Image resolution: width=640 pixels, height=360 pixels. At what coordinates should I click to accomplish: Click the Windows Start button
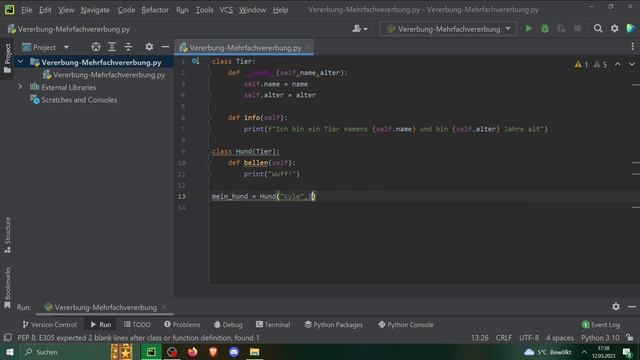click(x=10, y=352)
